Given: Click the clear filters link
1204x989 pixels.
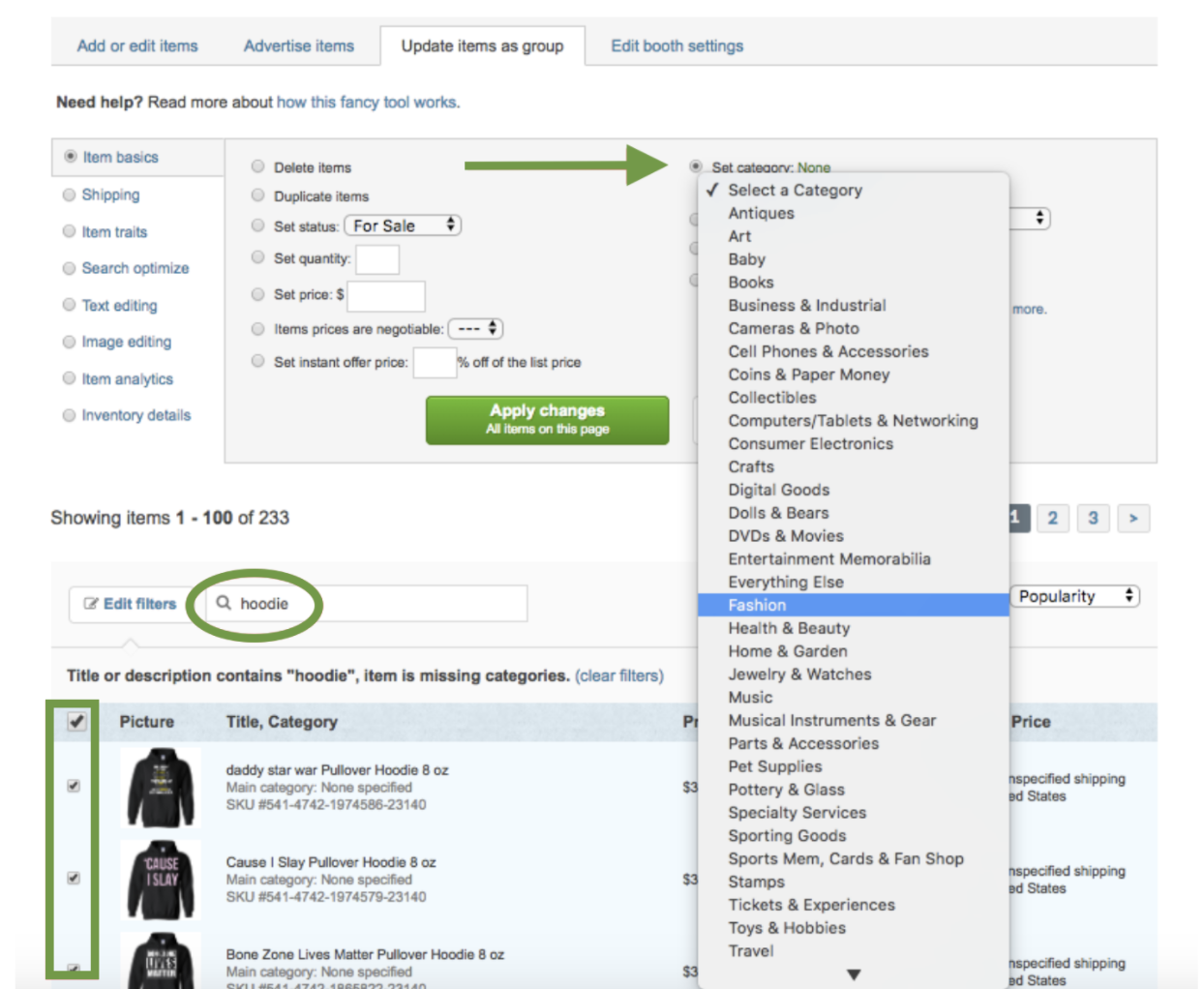Looking at the screenshot, I should pyautogui.click(x=619, y=675).
